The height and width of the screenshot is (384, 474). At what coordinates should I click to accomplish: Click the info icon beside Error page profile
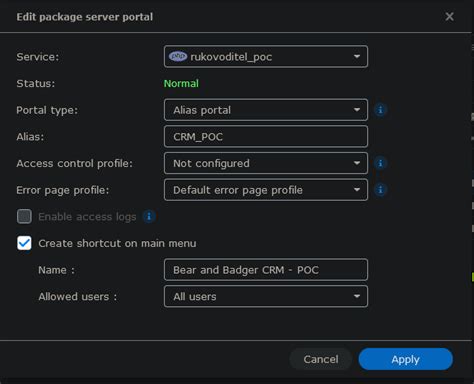[x=380, y=190]
